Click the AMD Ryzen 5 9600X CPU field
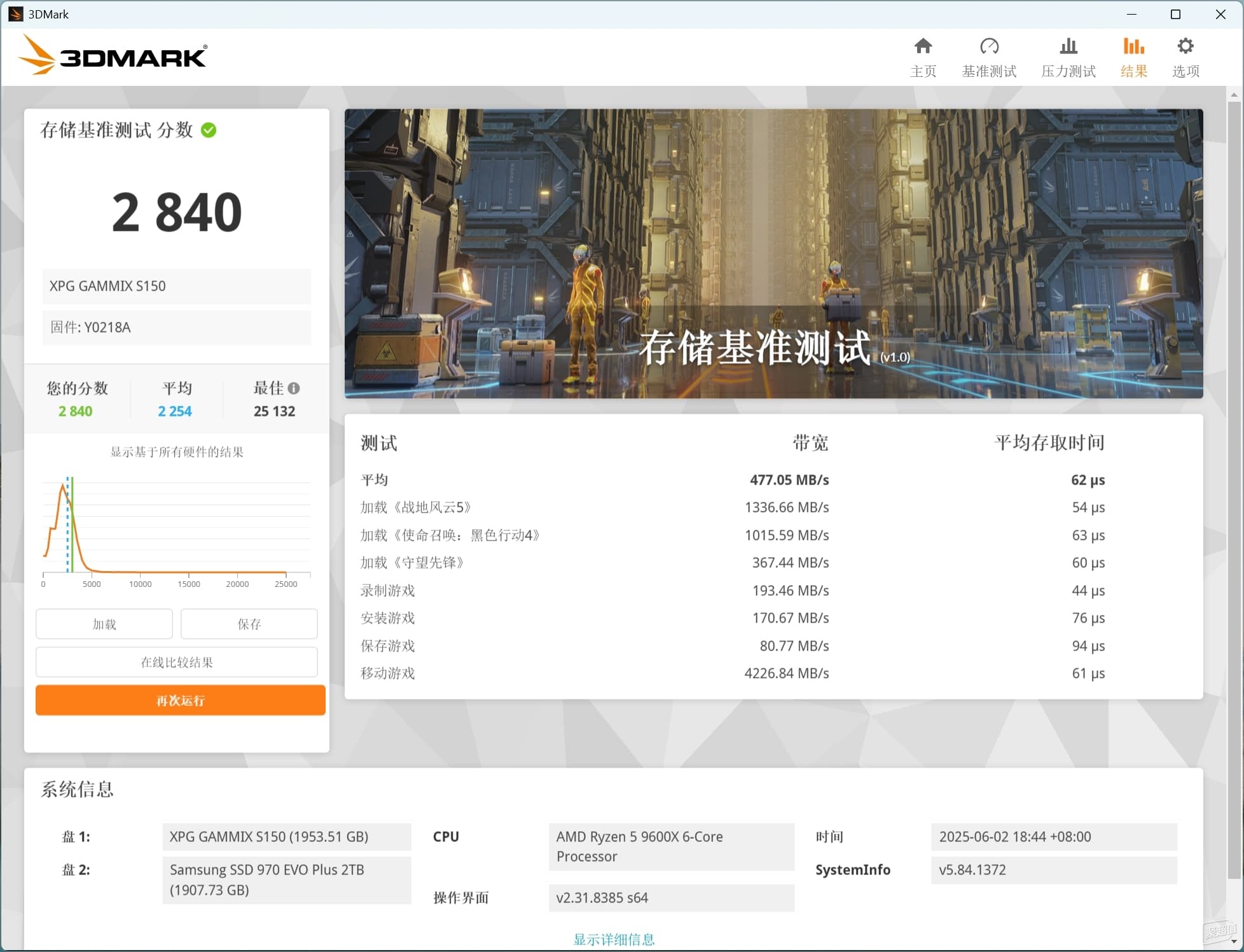Screen dimensions: 1244x952 pos(672,847)
